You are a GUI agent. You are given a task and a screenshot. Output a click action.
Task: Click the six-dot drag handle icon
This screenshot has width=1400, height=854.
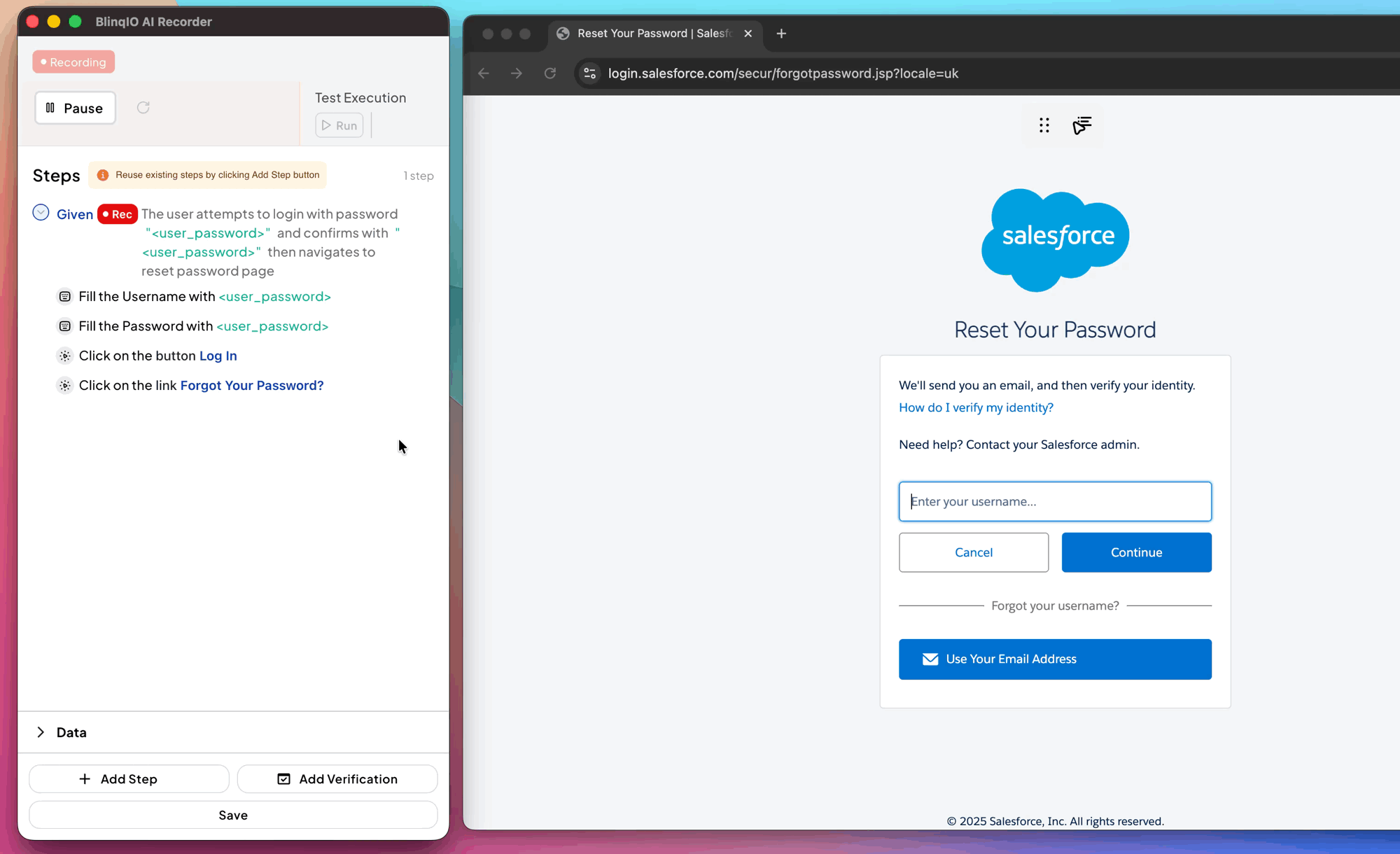[x=1044, y=125]
